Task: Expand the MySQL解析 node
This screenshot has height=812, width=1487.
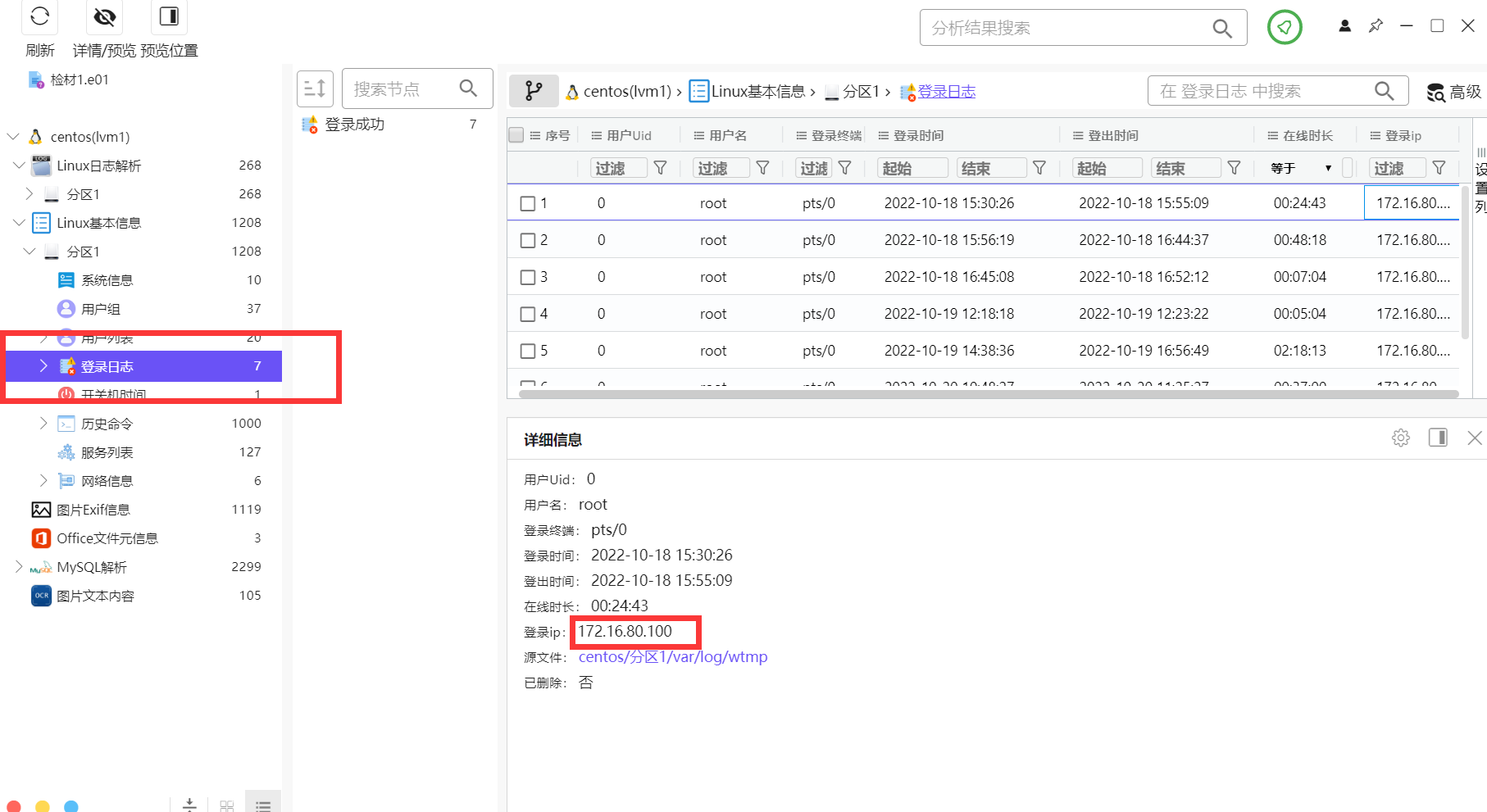Action: [19, 566]
